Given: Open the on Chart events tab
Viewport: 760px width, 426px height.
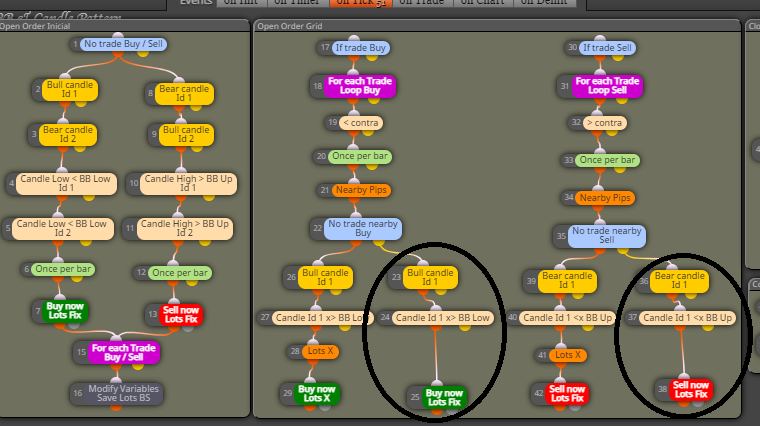Looking at the screenshot, I should [x=482, y=2].
